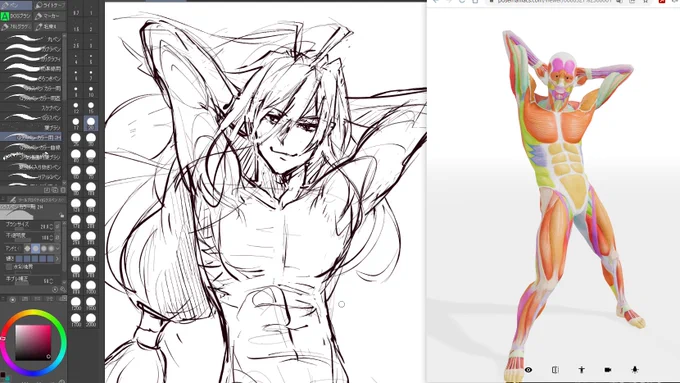Pick brush size preset 2000
680x383 pixels.
pos(91,320)
